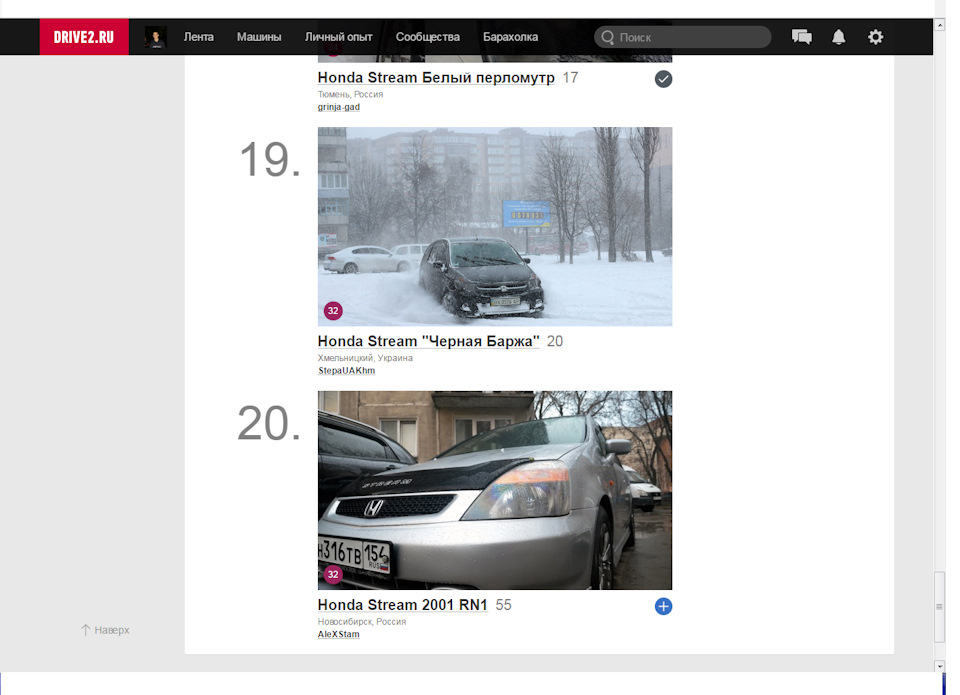
Task: Click the 32 badge on black Honda photo
Action: pyautogui.click(x=333, y=310)
